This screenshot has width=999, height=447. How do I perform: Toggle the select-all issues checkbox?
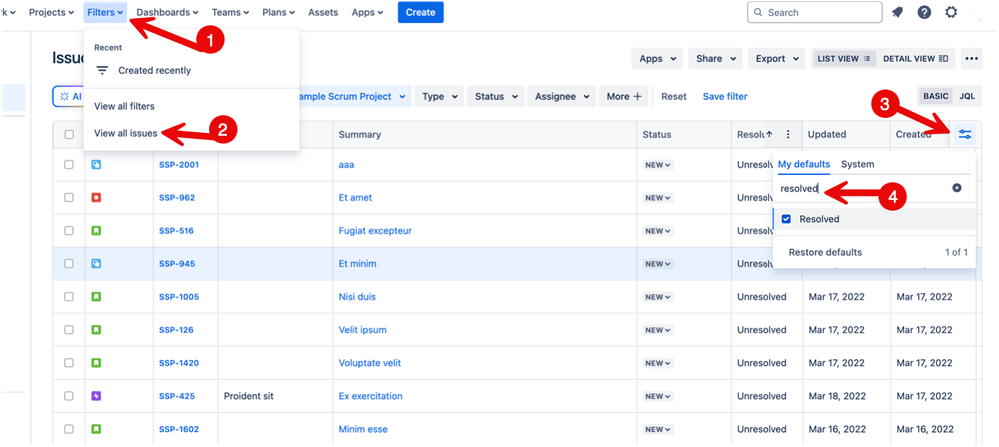pyautogui.click(x=69, y=134)
